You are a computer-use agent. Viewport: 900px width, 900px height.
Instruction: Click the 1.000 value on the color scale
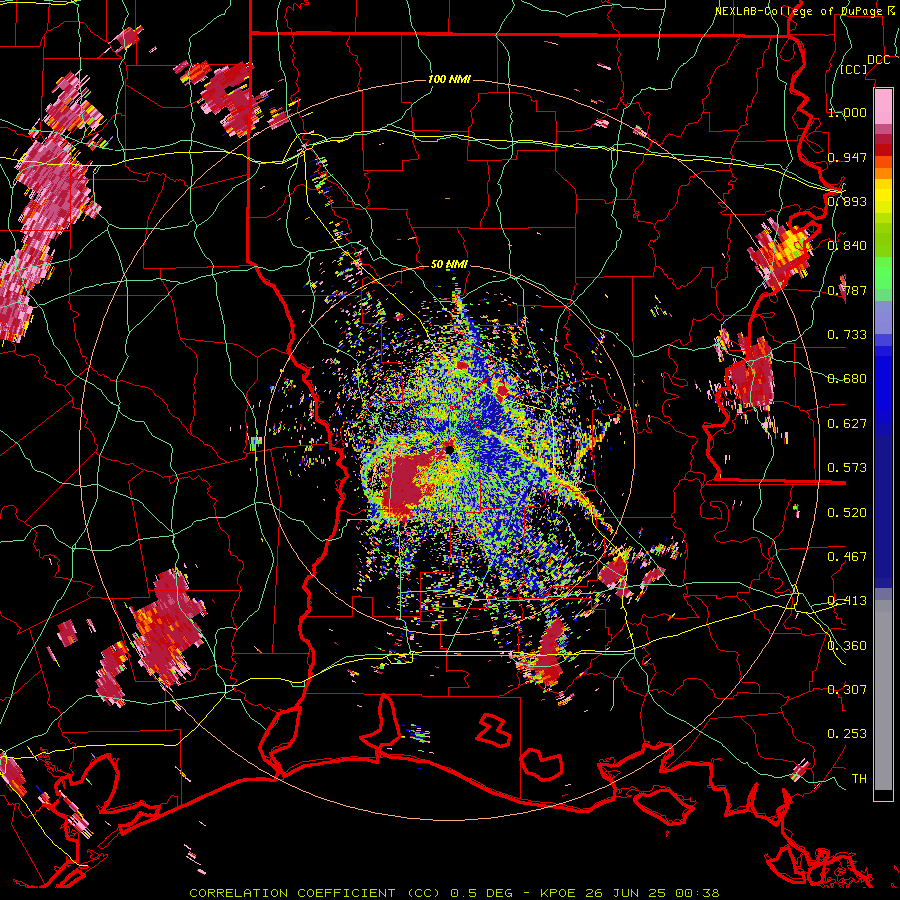click(x=847, y=112)
